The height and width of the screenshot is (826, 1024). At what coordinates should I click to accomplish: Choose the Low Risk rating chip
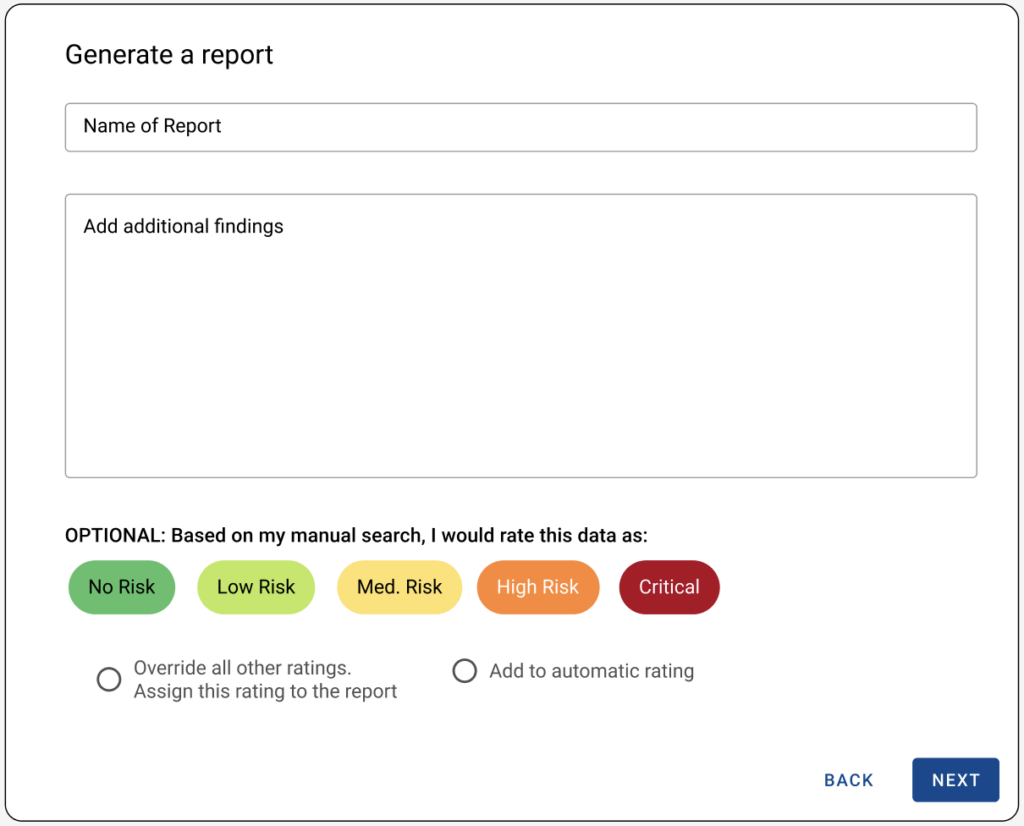tap(256, 587)
